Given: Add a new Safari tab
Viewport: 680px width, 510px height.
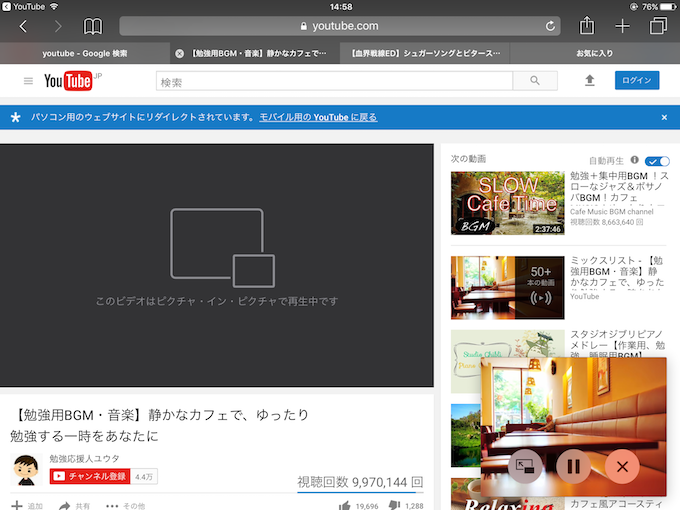Looking at the screenshot, I should click(x=622, y=26).
